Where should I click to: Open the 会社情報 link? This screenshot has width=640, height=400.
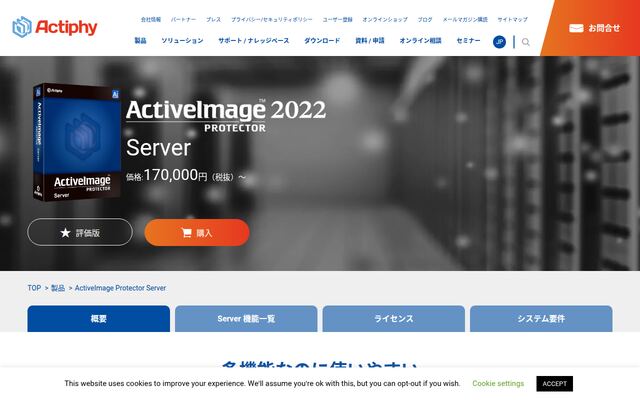(151, 19)
